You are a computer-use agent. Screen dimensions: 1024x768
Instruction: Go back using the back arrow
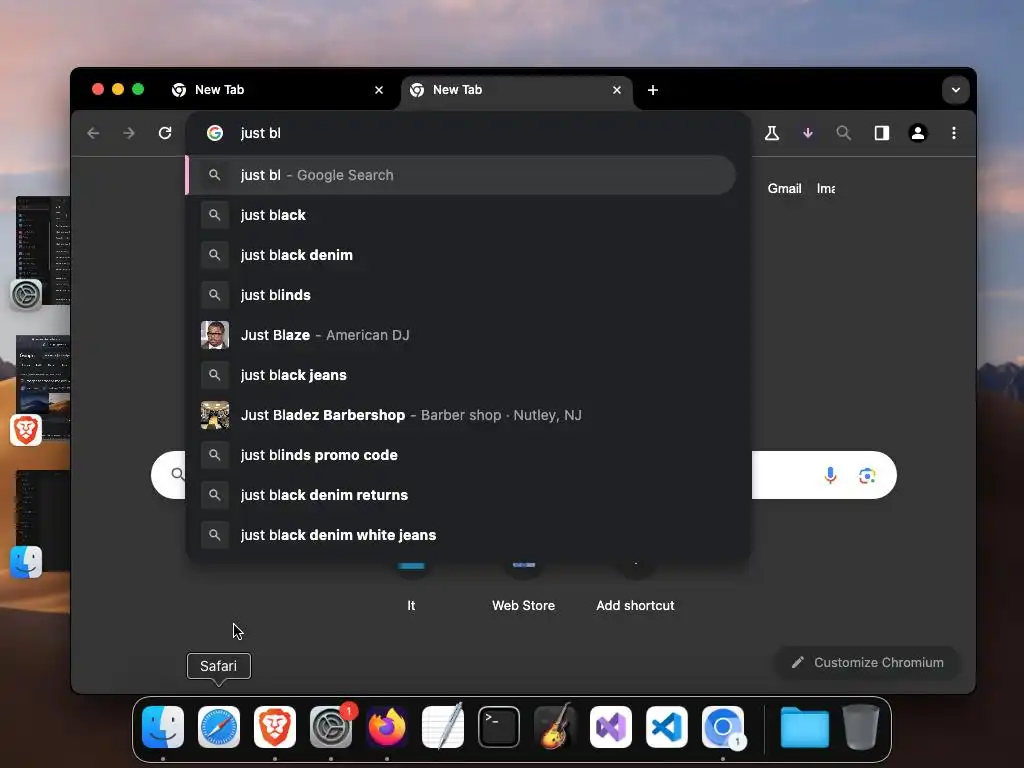[x=93, y=133]
